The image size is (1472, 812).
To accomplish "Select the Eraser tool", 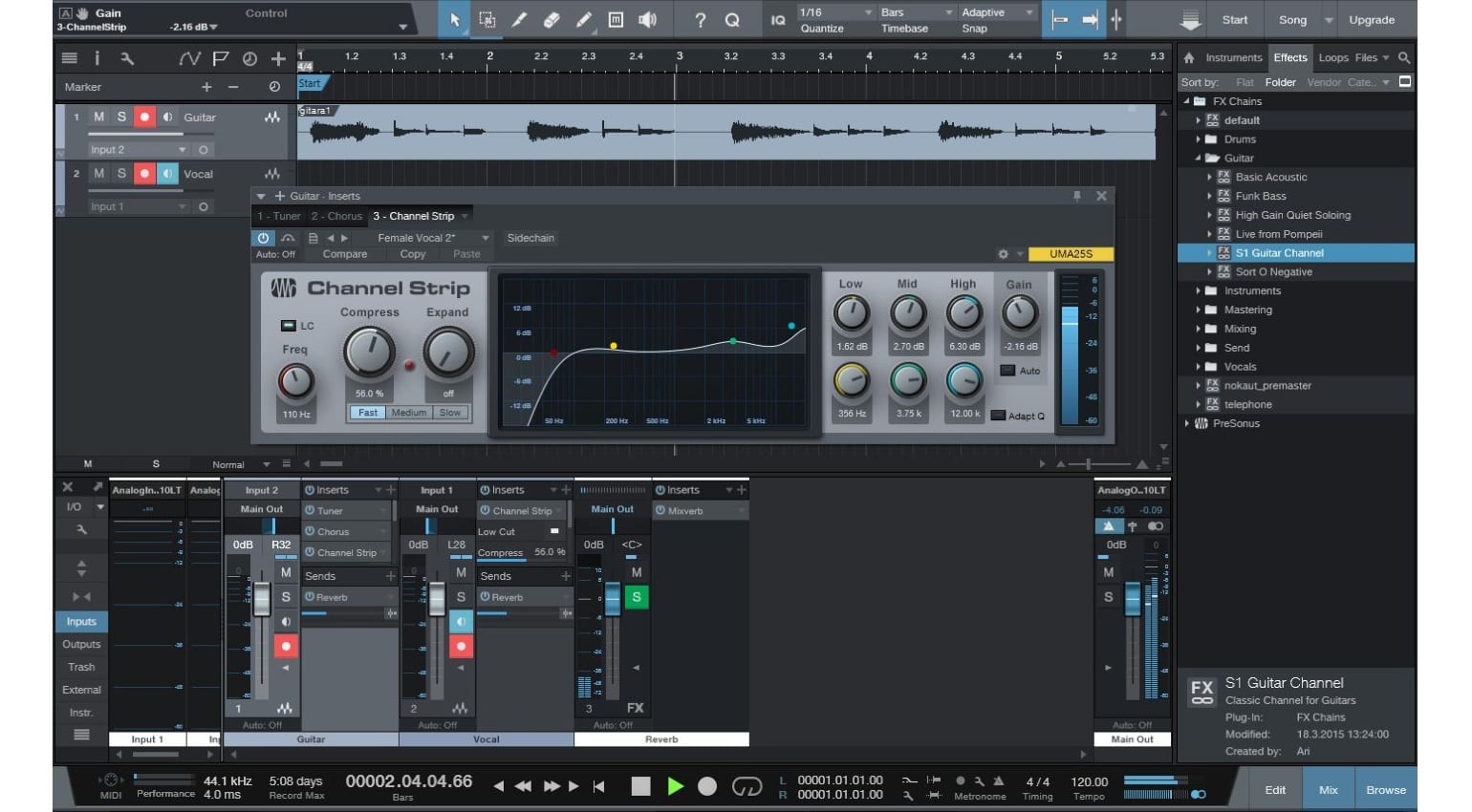I will tap(552, 20).
